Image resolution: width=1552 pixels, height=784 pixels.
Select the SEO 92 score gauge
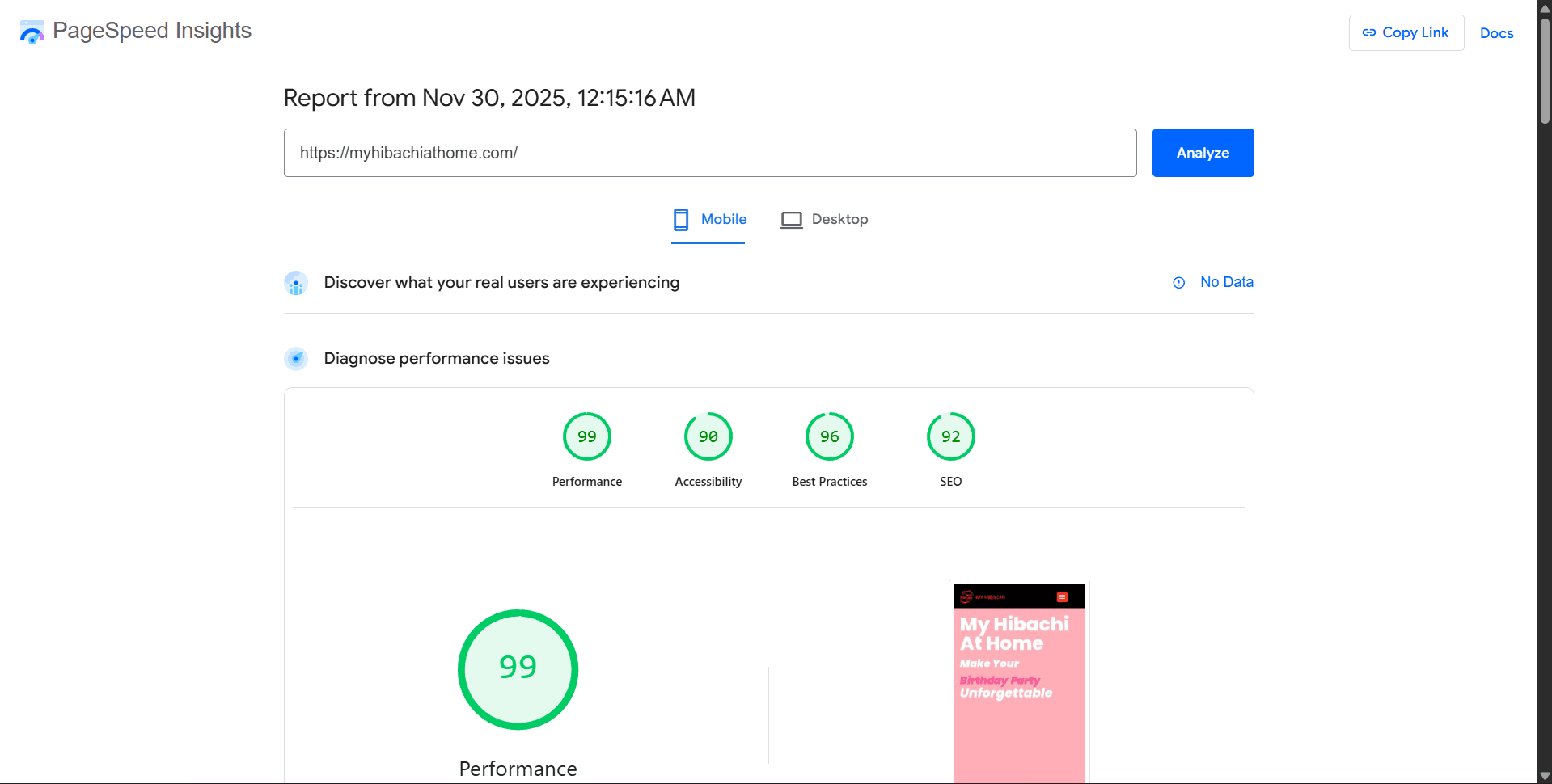[x=951, y=436]
